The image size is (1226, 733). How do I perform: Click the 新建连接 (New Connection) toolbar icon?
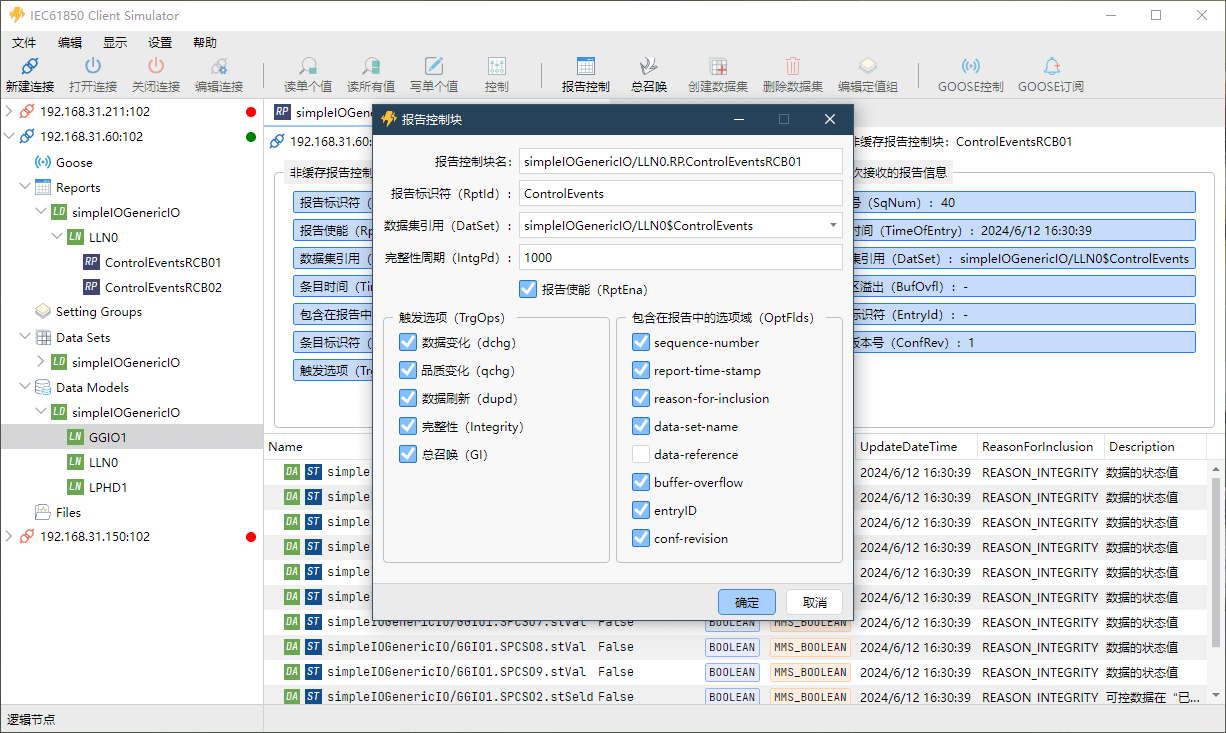[30, 67]
